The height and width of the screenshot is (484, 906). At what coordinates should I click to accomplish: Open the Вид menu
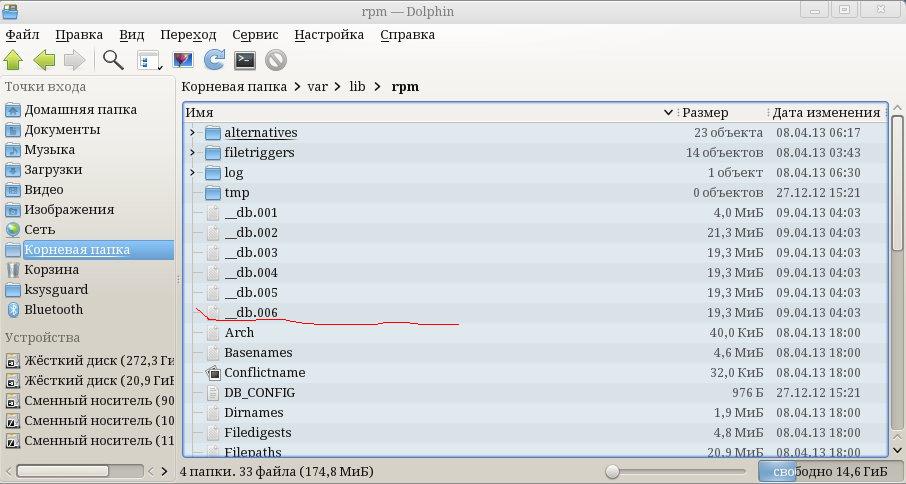coord(132,35)
